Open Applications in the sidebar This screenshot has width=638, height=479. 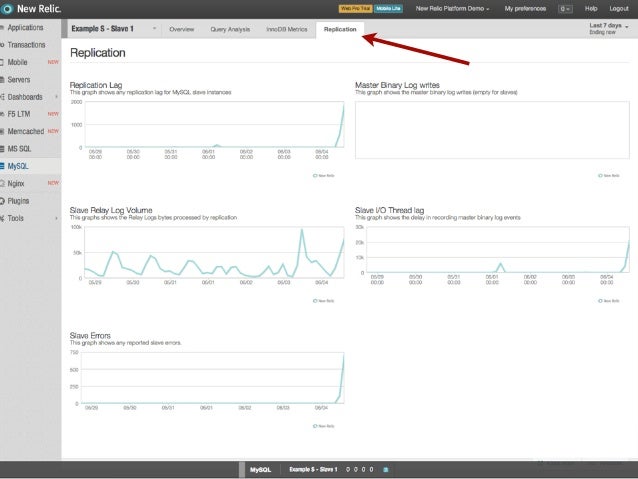[25, 28]
